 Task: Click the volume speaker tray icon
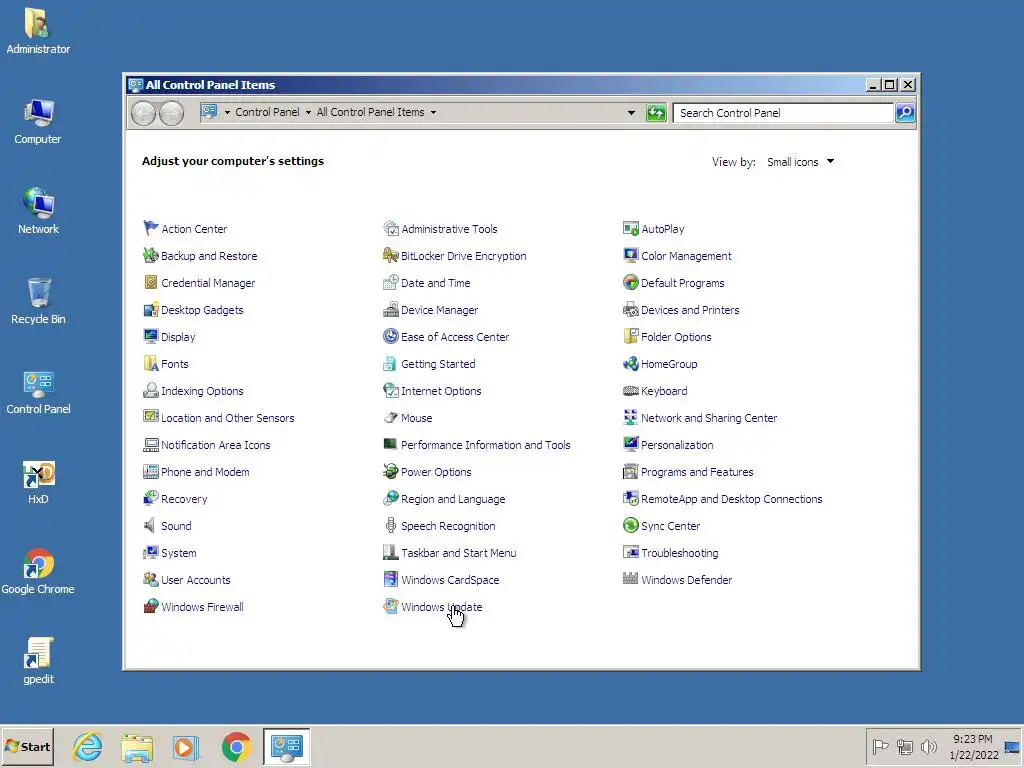928,746
